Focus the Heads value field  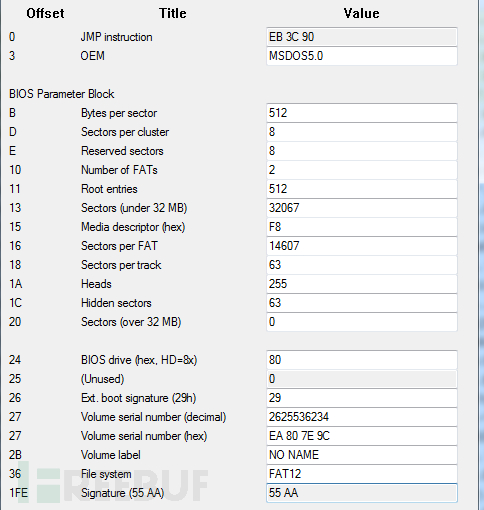click(362, 284)
